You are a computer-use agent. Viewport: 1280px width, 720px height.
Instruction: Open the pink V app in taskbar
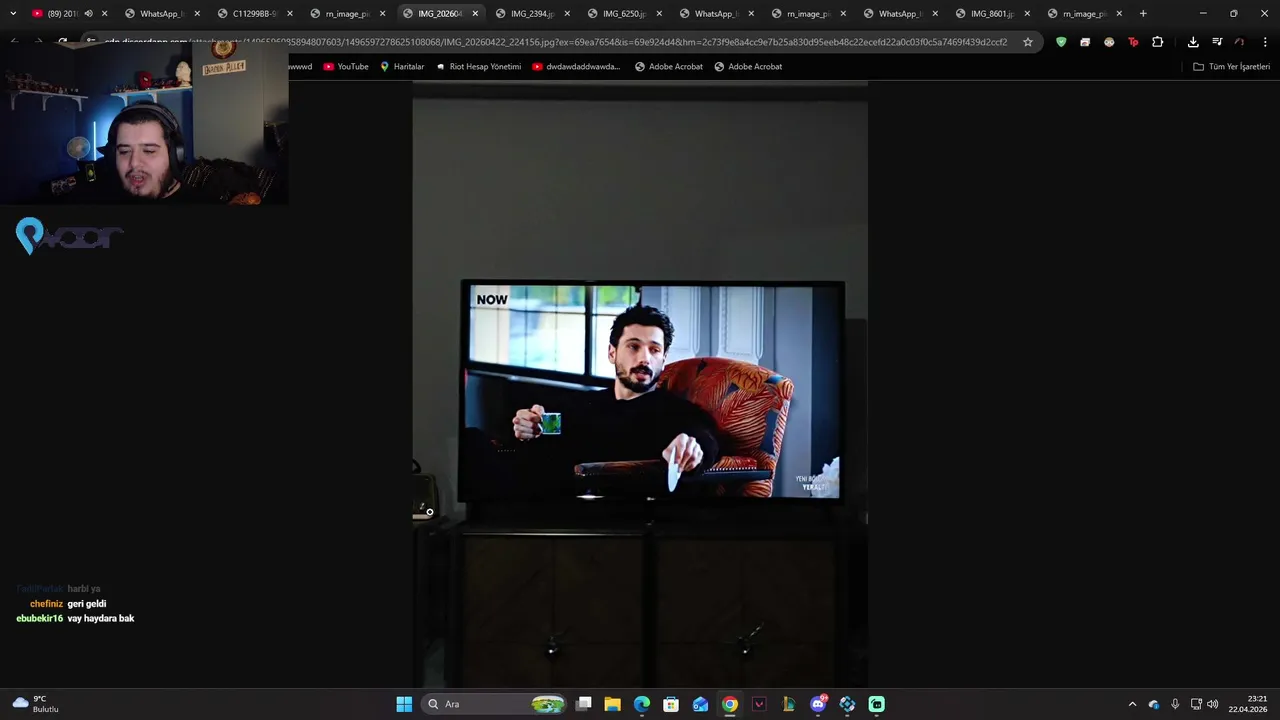tap(759, 704)
